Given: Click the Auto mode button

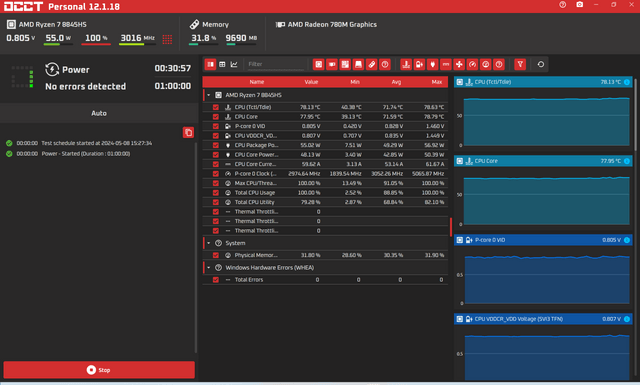Looking at the screenshot, I should pyautogui.click(x=99, y=113).
